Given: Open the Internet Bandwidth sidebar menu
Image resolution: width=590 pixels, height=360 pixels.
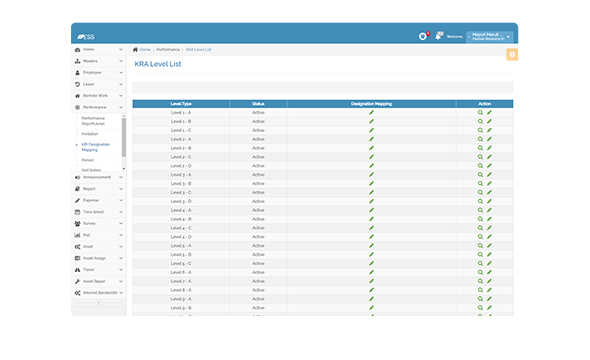Looking at the screenshot, I should [99, 293].
